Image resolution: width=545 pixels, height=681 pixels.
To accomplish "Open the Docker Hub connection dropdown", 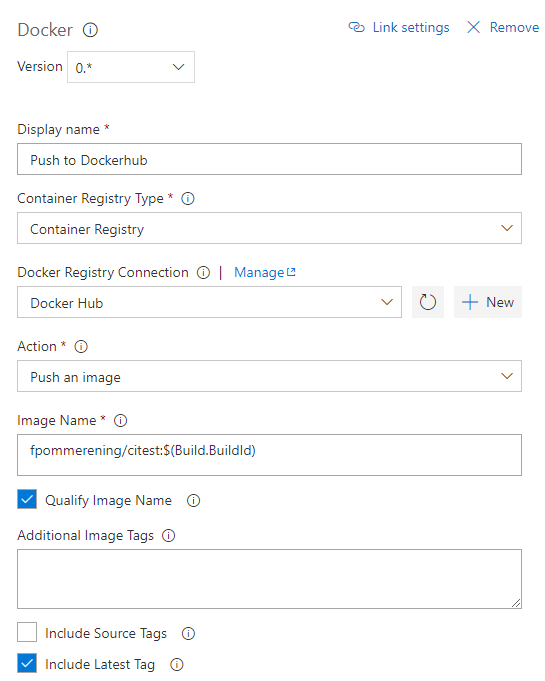I will pyautogui.click(x=209, y=302).
